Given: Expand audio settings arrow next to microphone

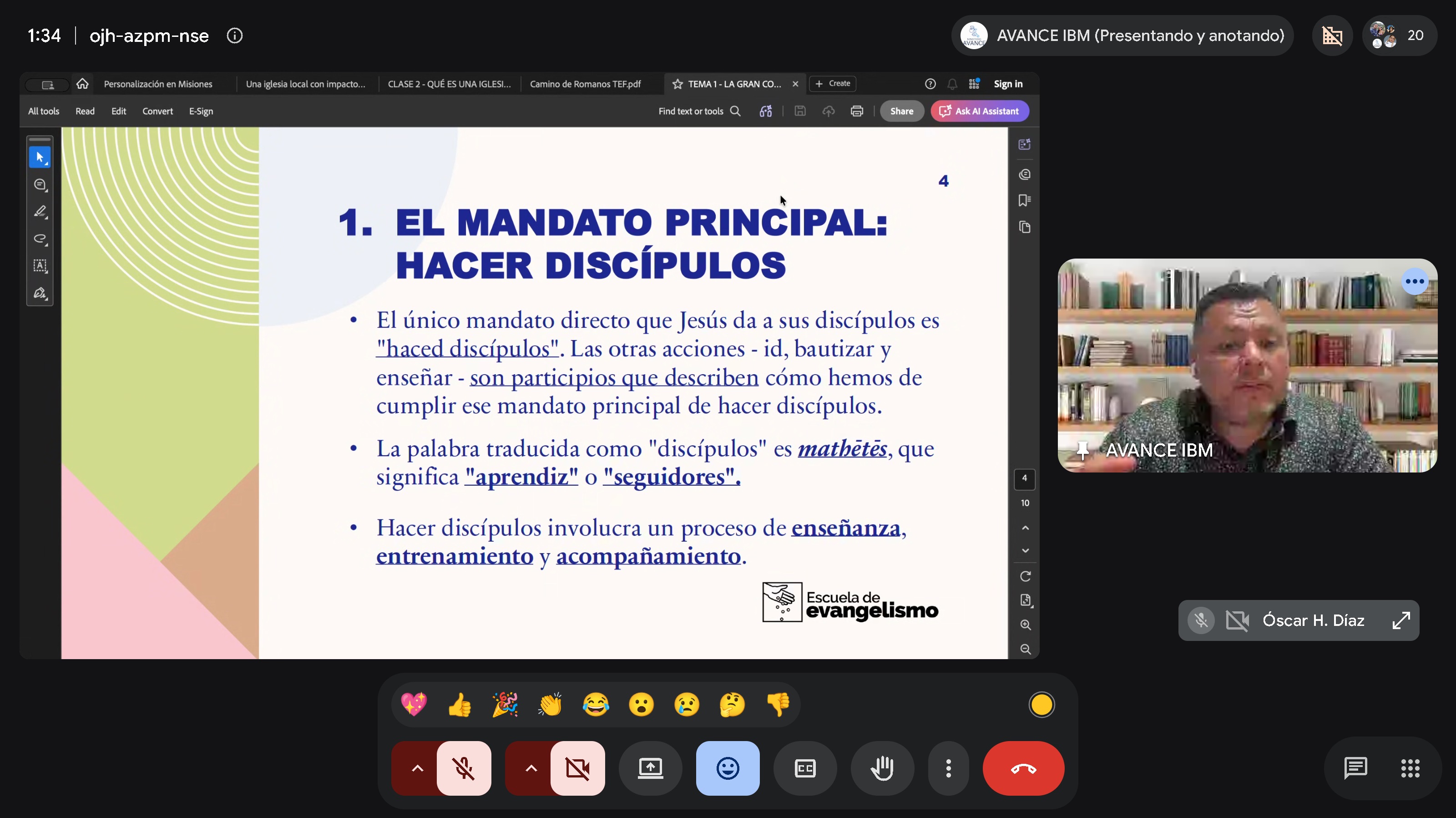Looking at the screenshot, I should point(417,767).
